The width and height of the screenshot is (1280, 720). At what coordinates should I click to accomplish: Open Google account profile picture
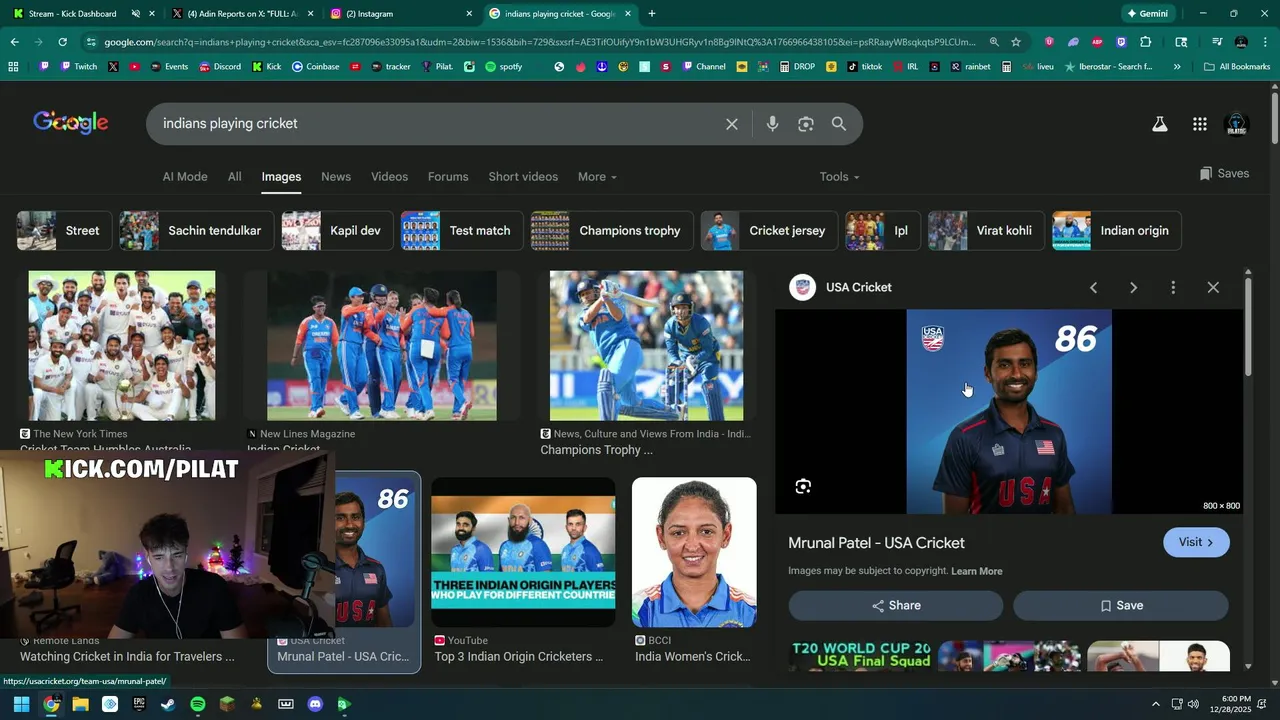(x=1237, y=124)
